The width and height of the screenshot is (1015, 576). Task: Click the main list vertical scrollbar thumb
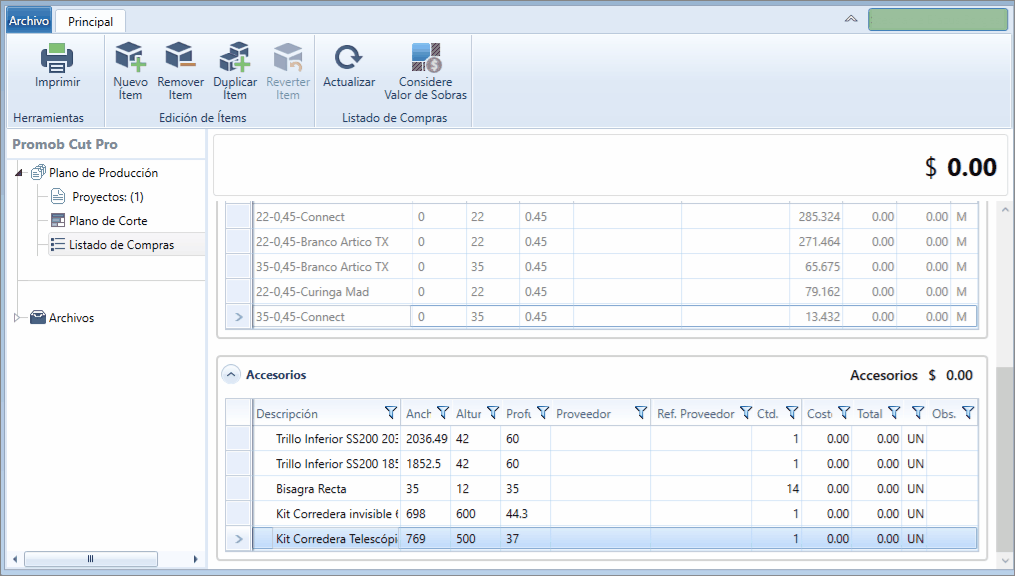click(x=1005, y=458)
